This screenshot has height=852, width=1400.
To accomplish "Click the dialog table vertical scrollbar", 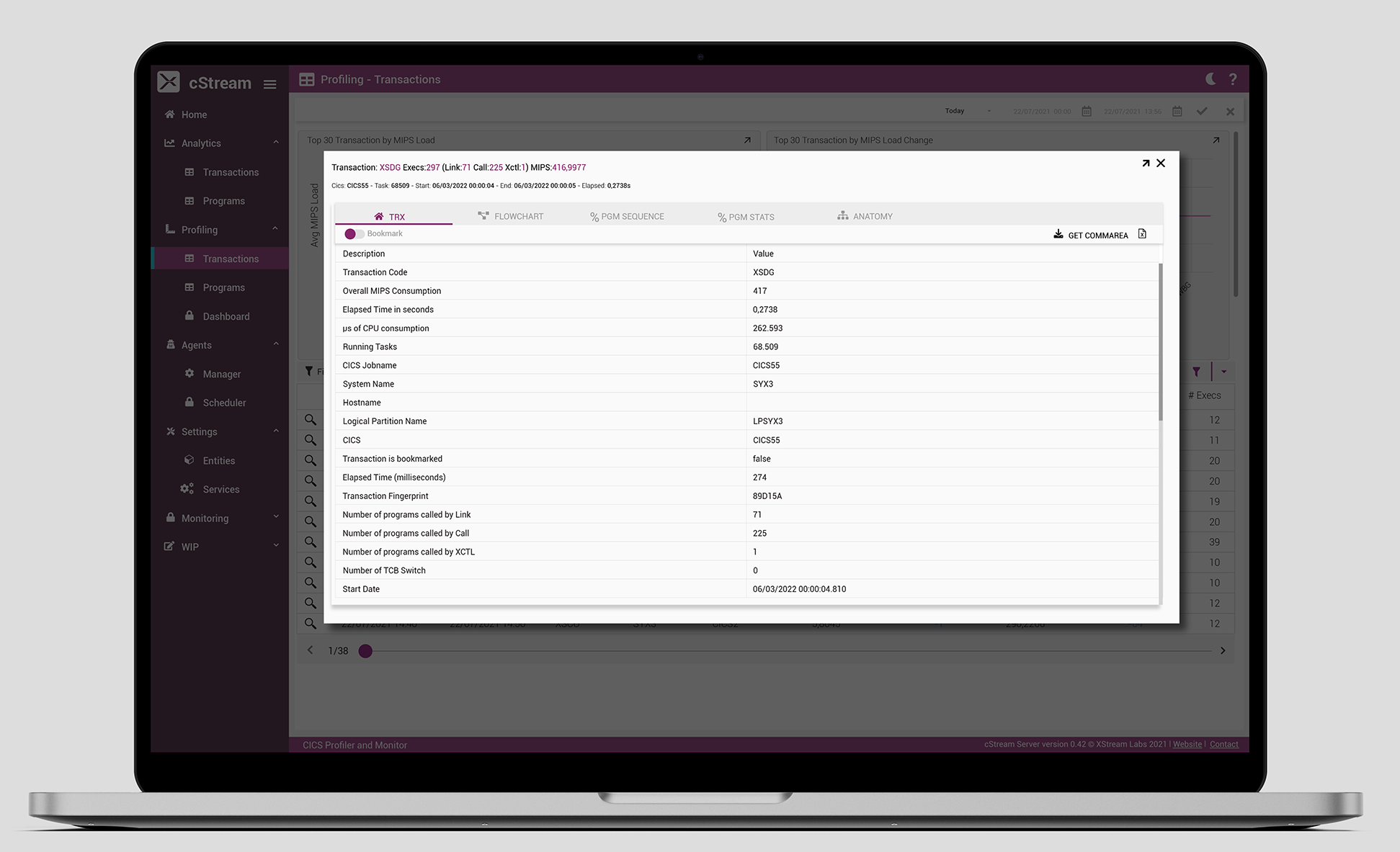I will pos(1160,342).
